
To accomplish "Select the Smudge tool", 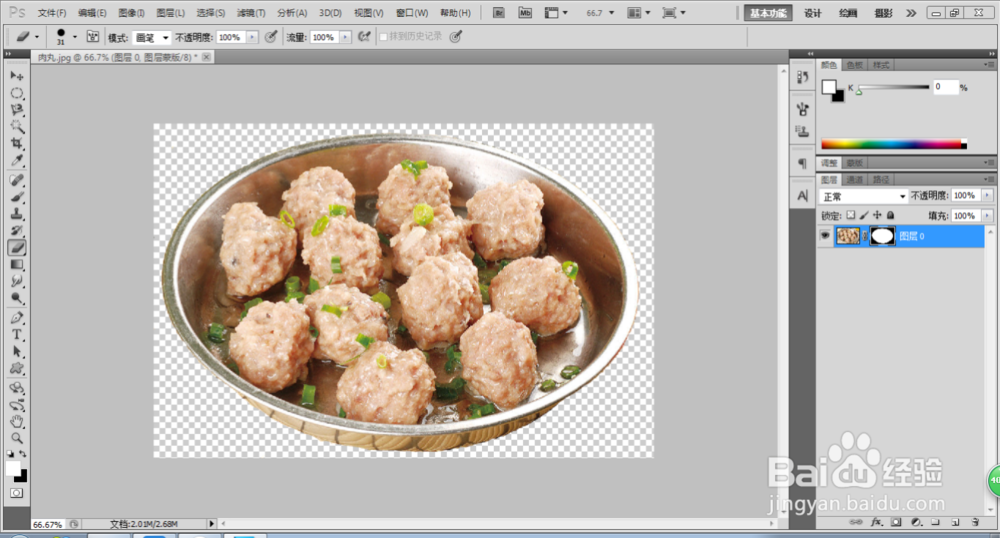I will (17, 280).
